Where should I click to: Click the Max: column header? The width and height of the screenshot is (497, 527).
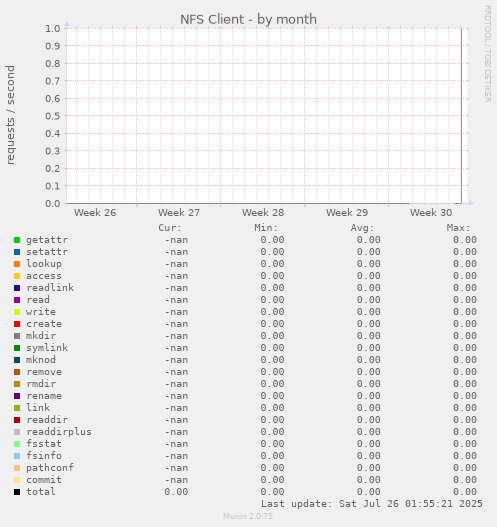click(x=458, y=228)
